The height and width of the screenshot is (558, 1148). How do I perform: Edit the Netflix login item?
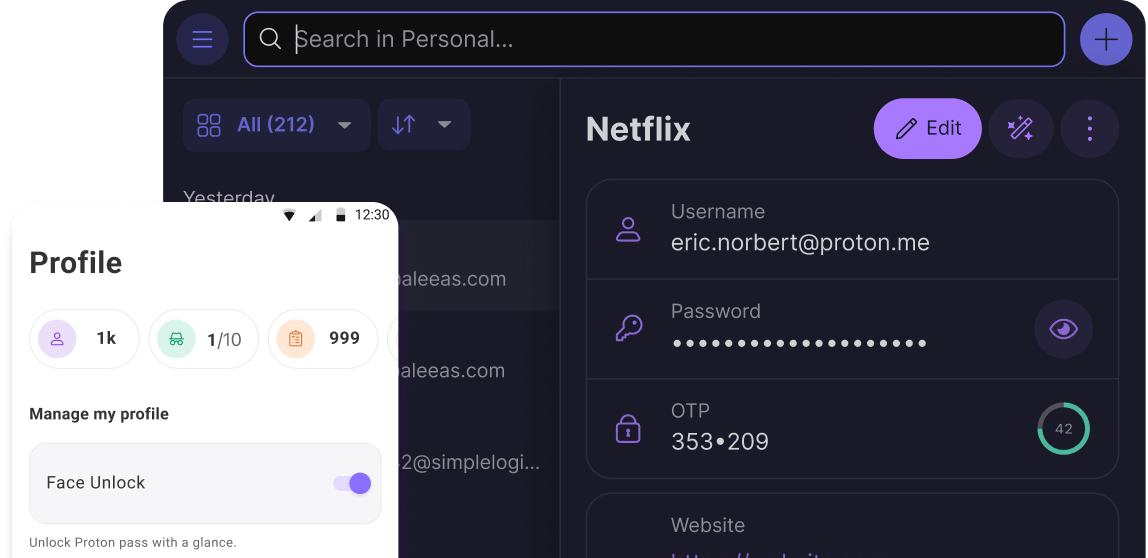click(x=927, y=128)
